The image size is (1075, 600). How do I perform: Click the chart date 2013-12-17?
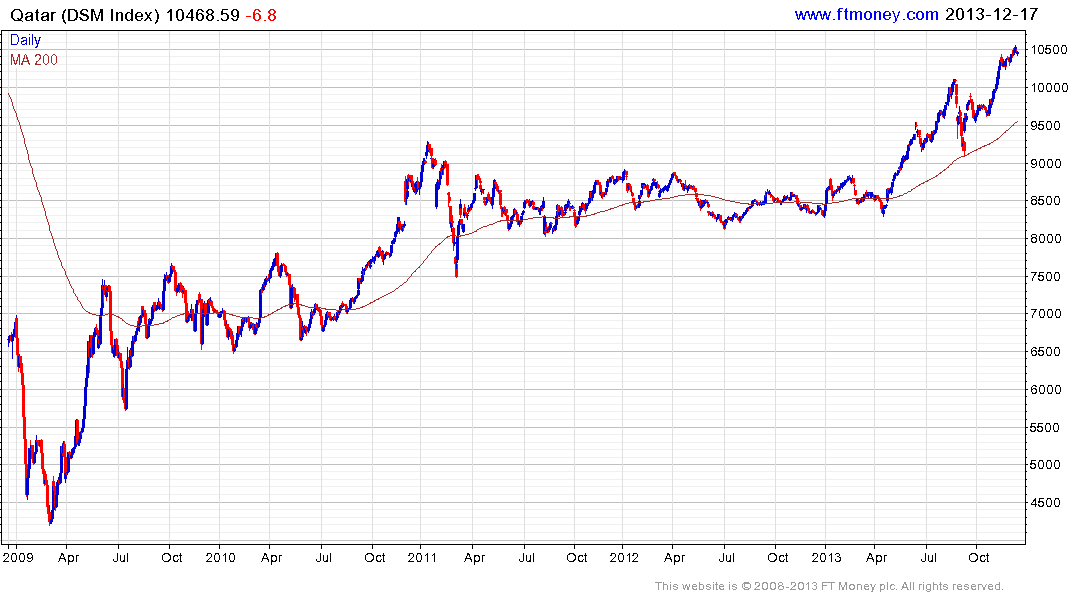991,14
